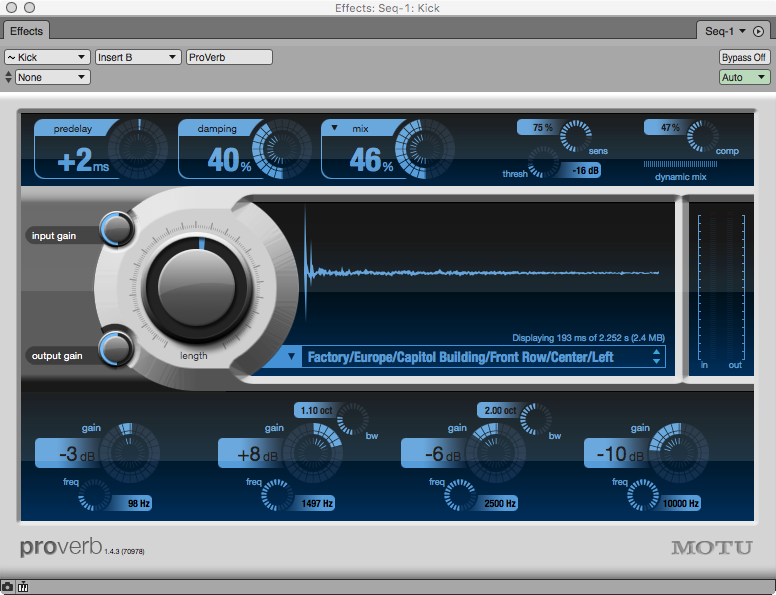776x595 pixels.
Task: Click the 'Displaying 193 ms of 2.252 s' text
Action: (x=588, y=338)
